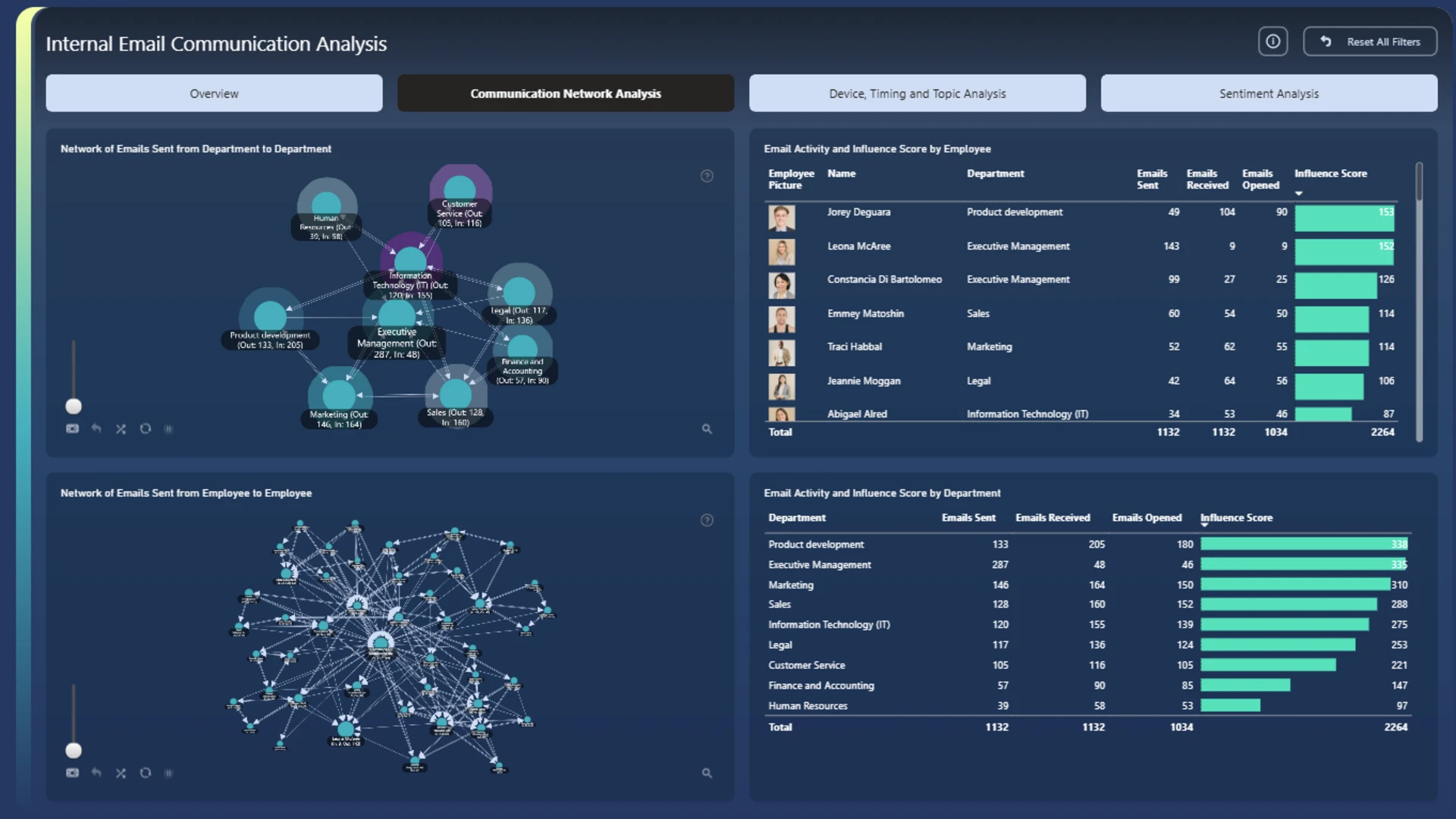Screen dimensions: 1456x819
Task: Click shuffle layout icon in employee network toolbar
Action: pyautogui.click(x=121, y=773)
